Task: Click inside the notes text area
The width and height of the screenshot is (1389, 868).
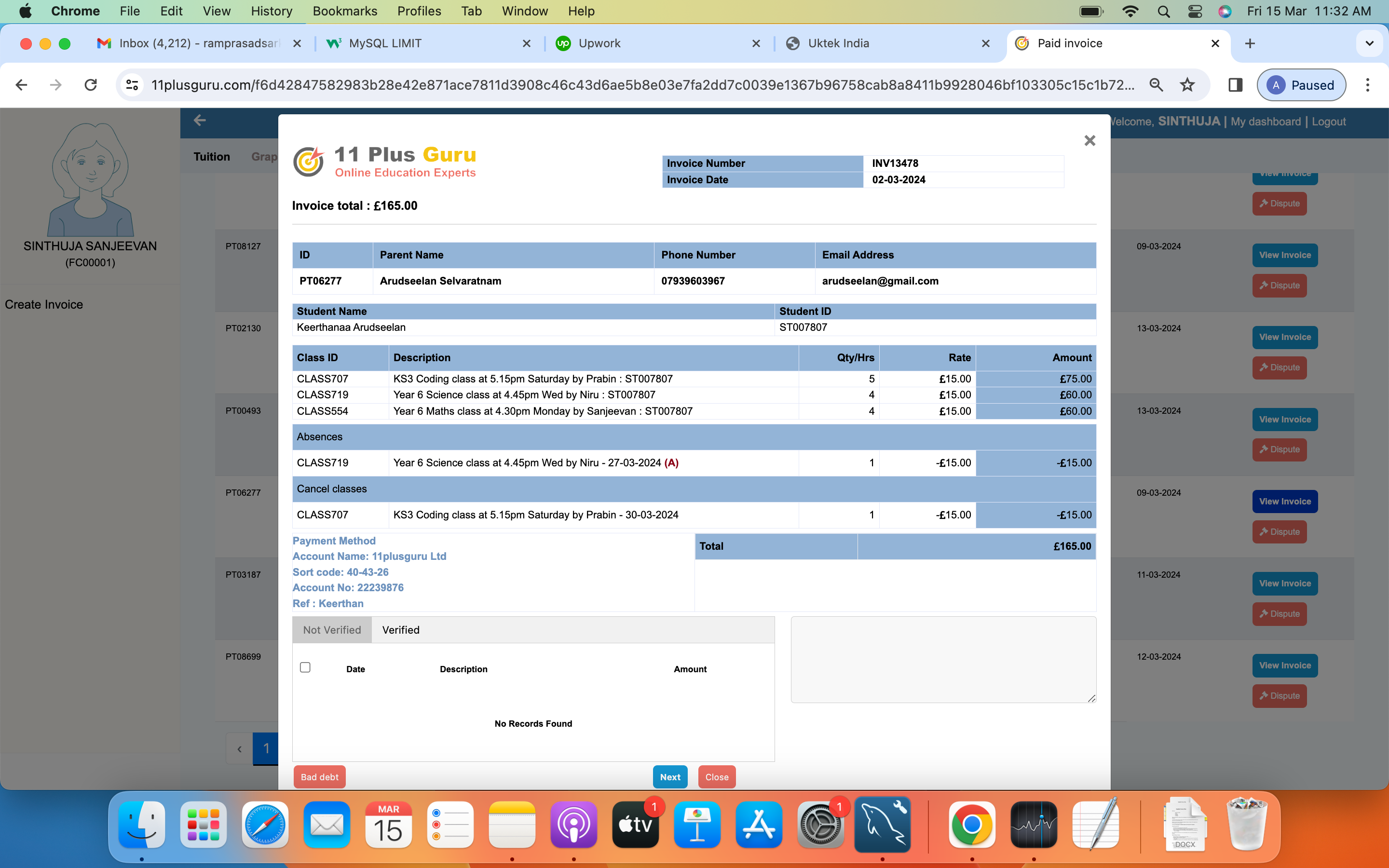Action: point(943,659)
